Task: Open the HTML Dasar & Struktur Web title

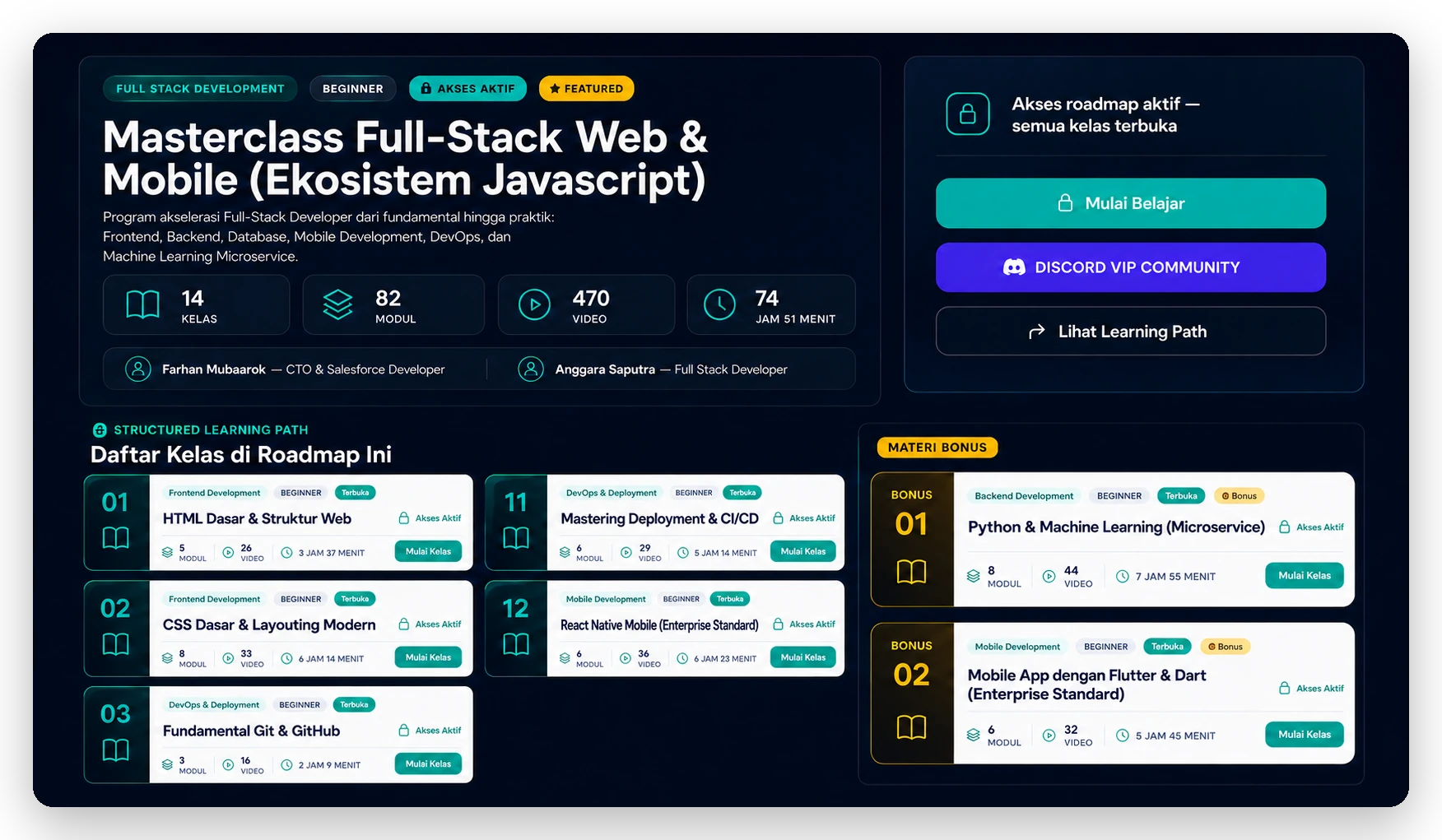Action: coord(257,519)
